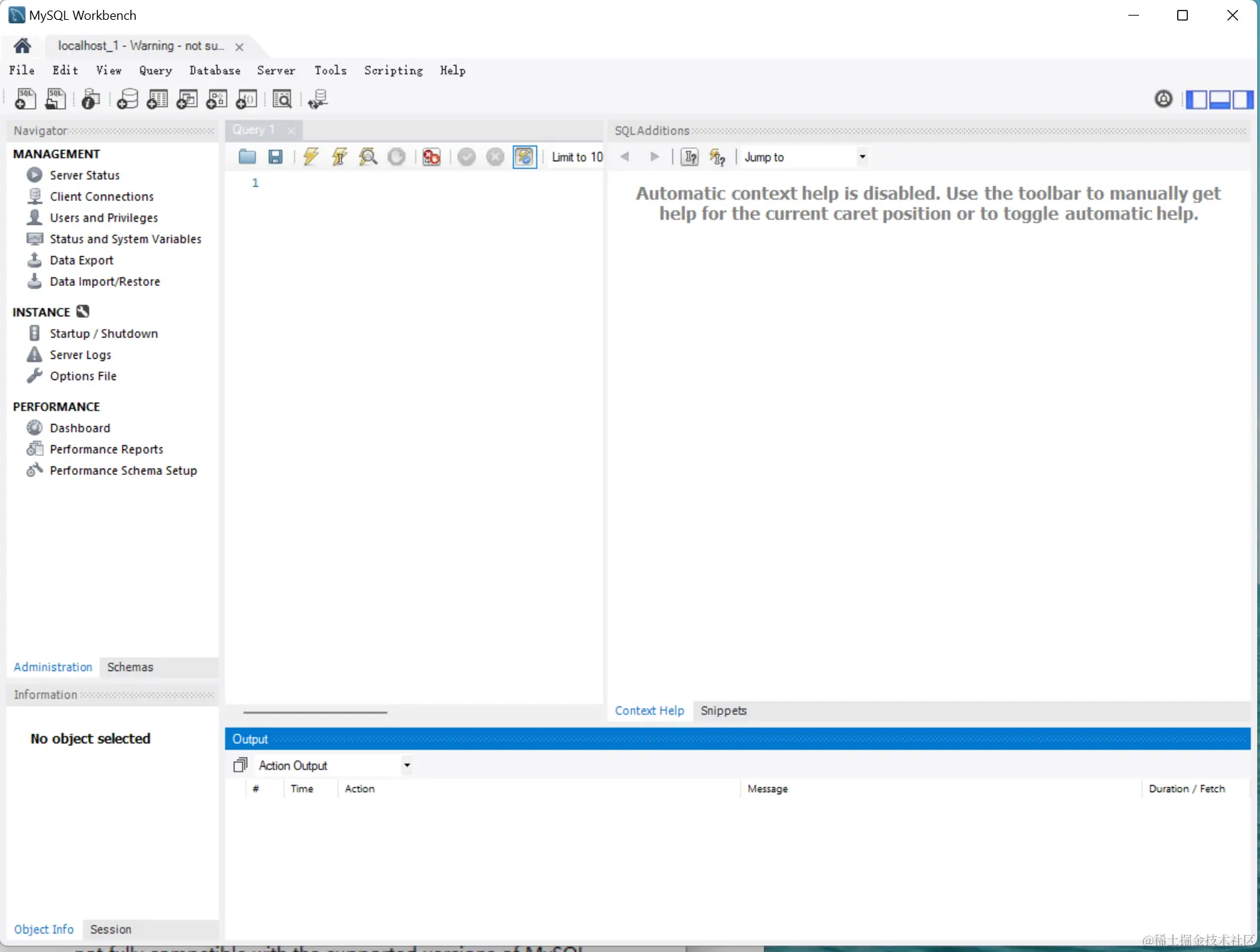
Task: Hide the bottom output panel
Action: click(x=1220, y=100)
